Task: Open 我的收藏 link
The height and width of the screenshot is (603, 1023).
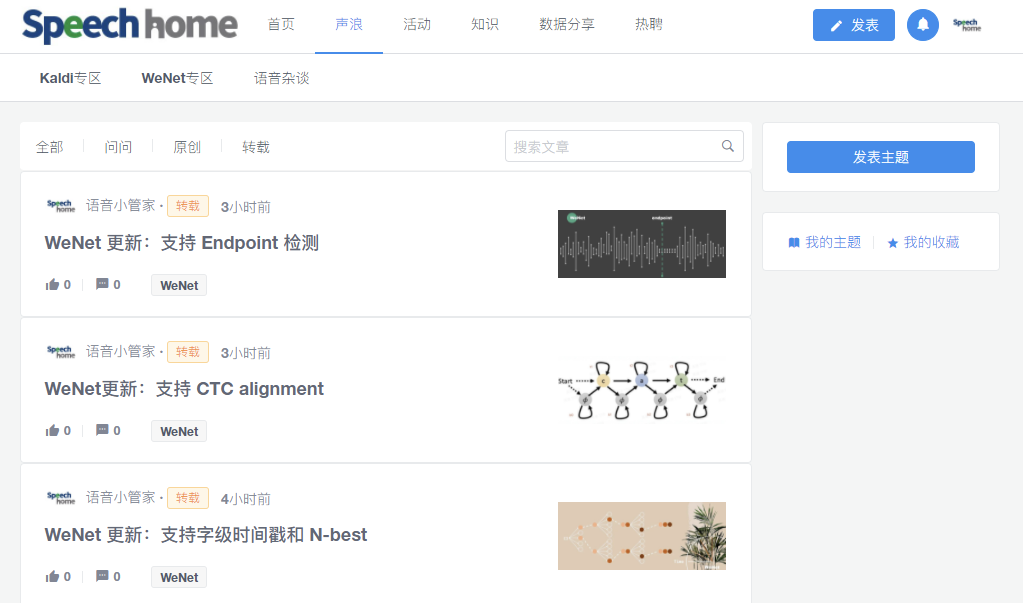Action: coord(923,243)
